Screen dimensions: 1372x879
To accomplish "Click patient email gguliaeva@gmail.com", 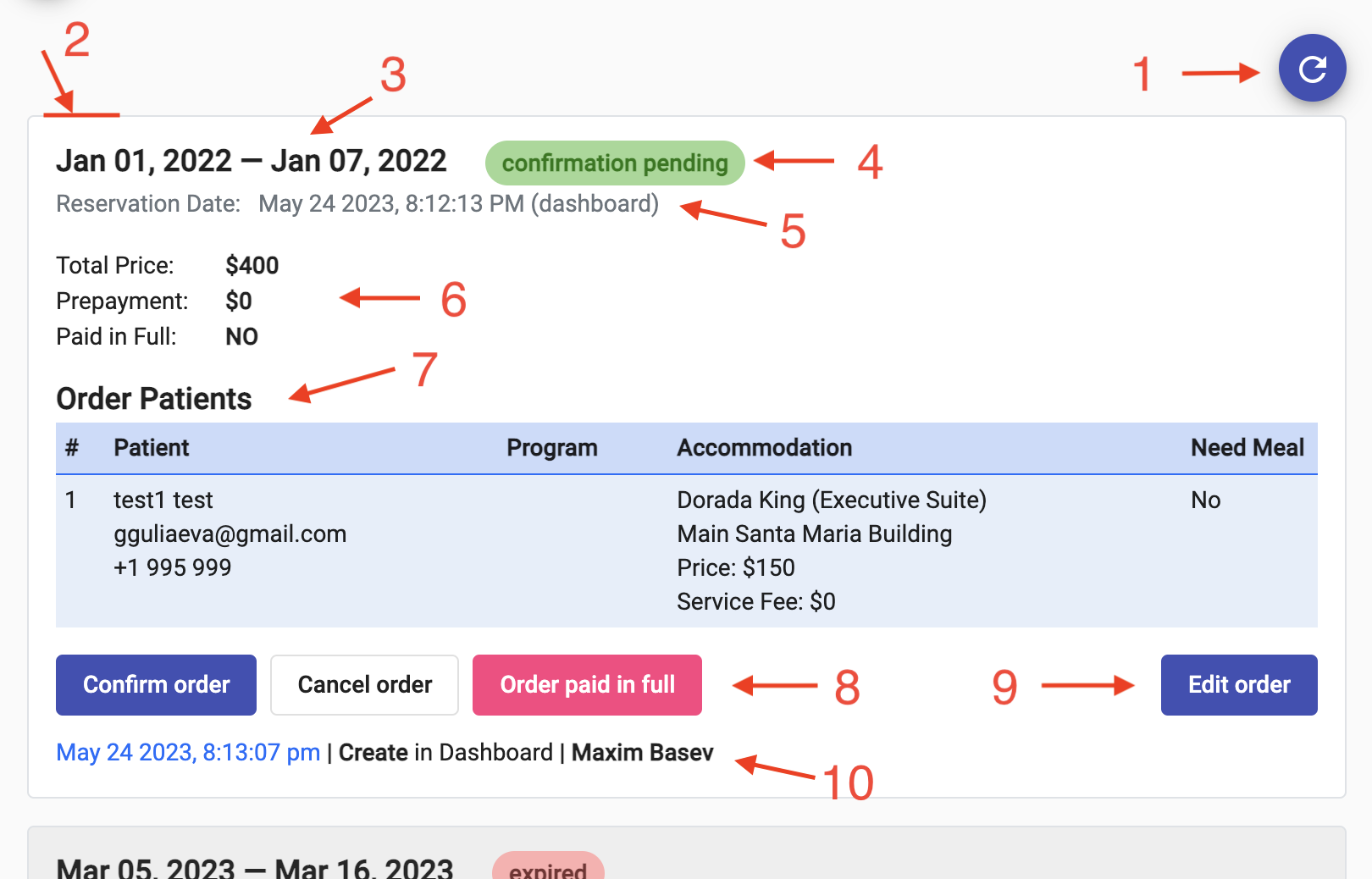I will tap(230, 533).
